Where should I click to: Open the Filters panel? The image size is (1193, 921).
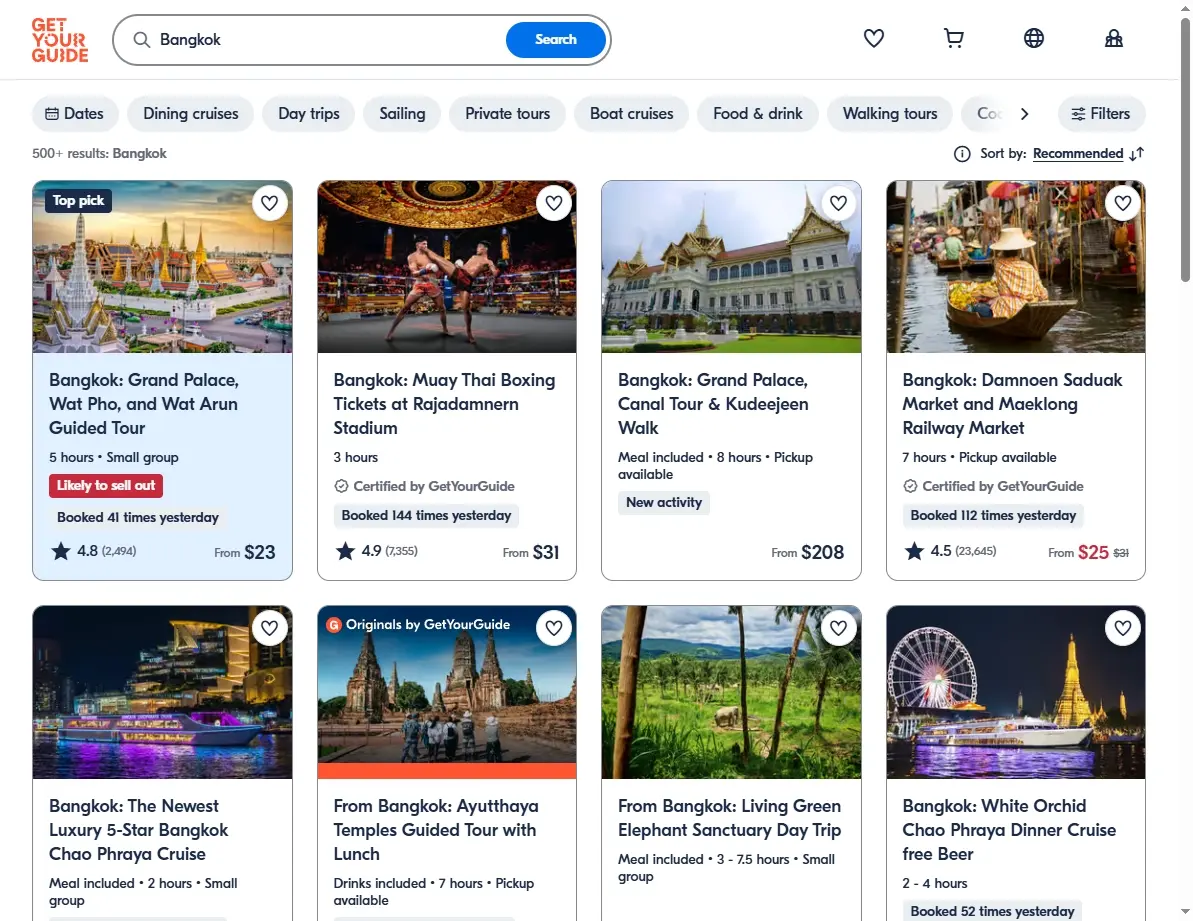click(1101, 114)
